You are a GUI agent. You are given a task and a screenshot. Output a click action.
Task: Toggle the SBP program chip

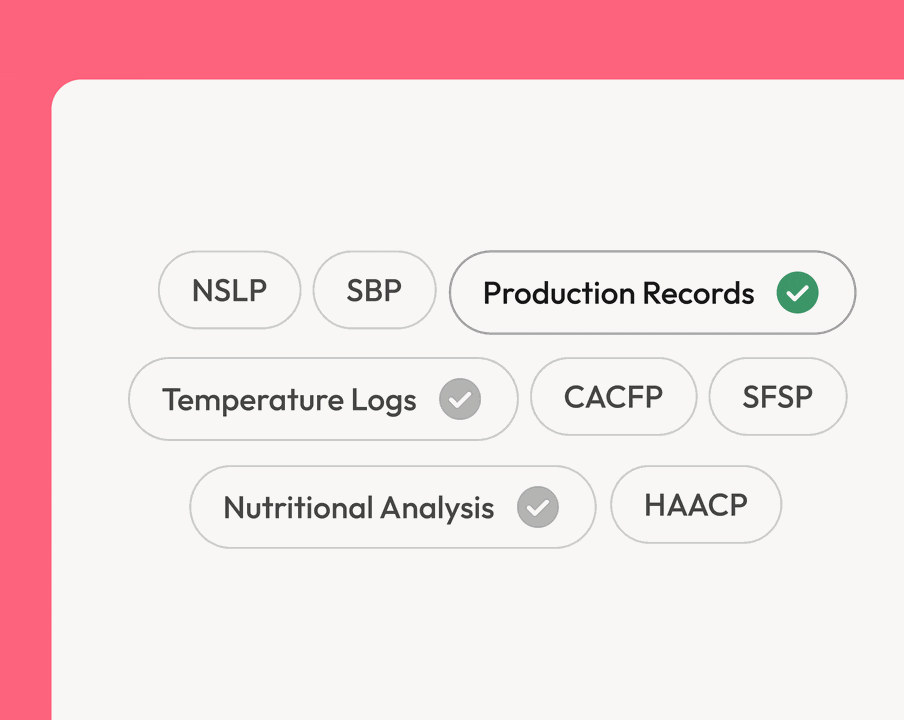point(374,290)
